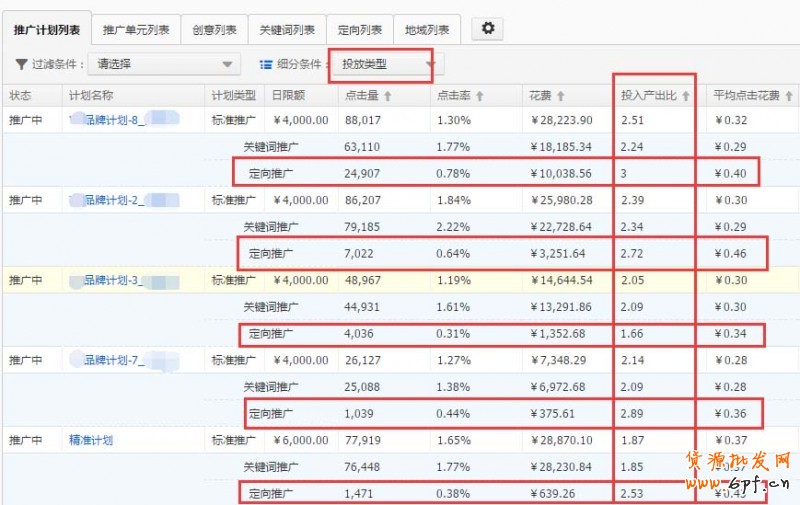This screenshot has height=505, width=800.
Task: Open the 投放类型 breakdown dropdown
Action: point(387,65)
